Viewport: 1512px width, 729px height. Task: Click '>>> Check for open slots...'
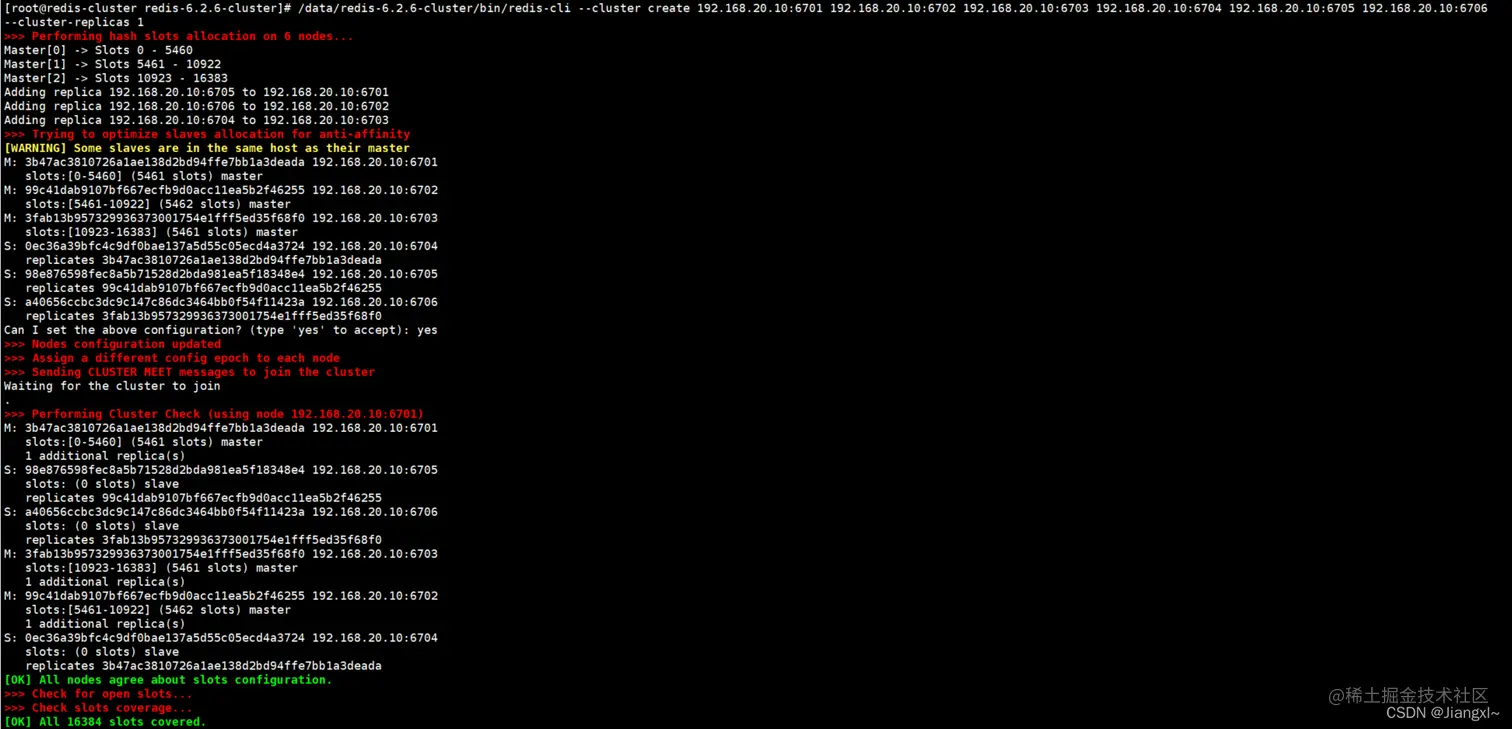(99, 694)
